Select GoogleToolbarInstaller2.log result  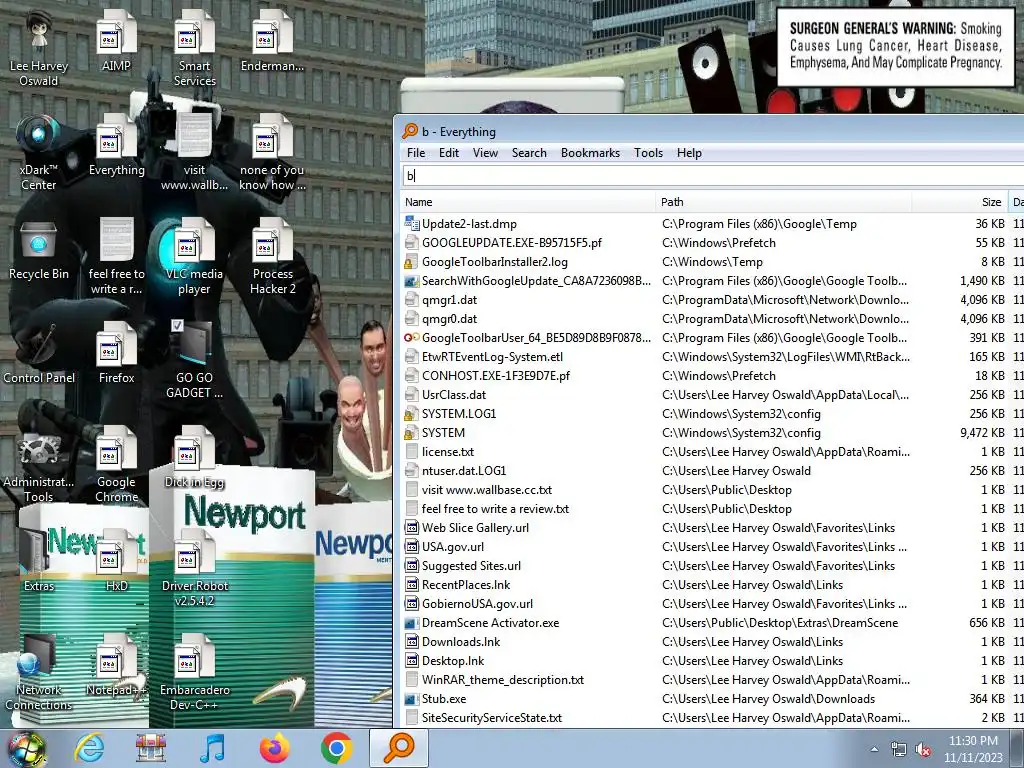pos(712,262)
